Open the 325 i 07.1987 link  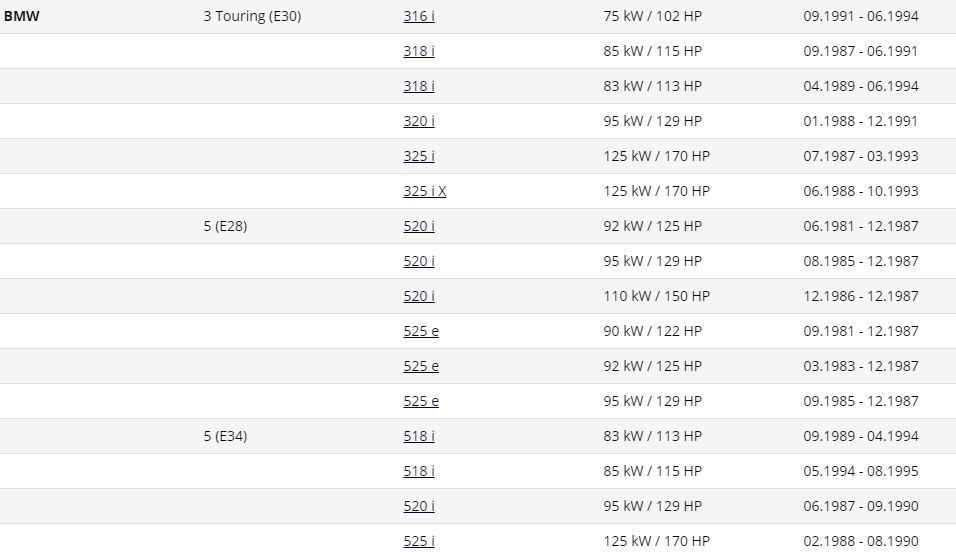pos(419,156)
